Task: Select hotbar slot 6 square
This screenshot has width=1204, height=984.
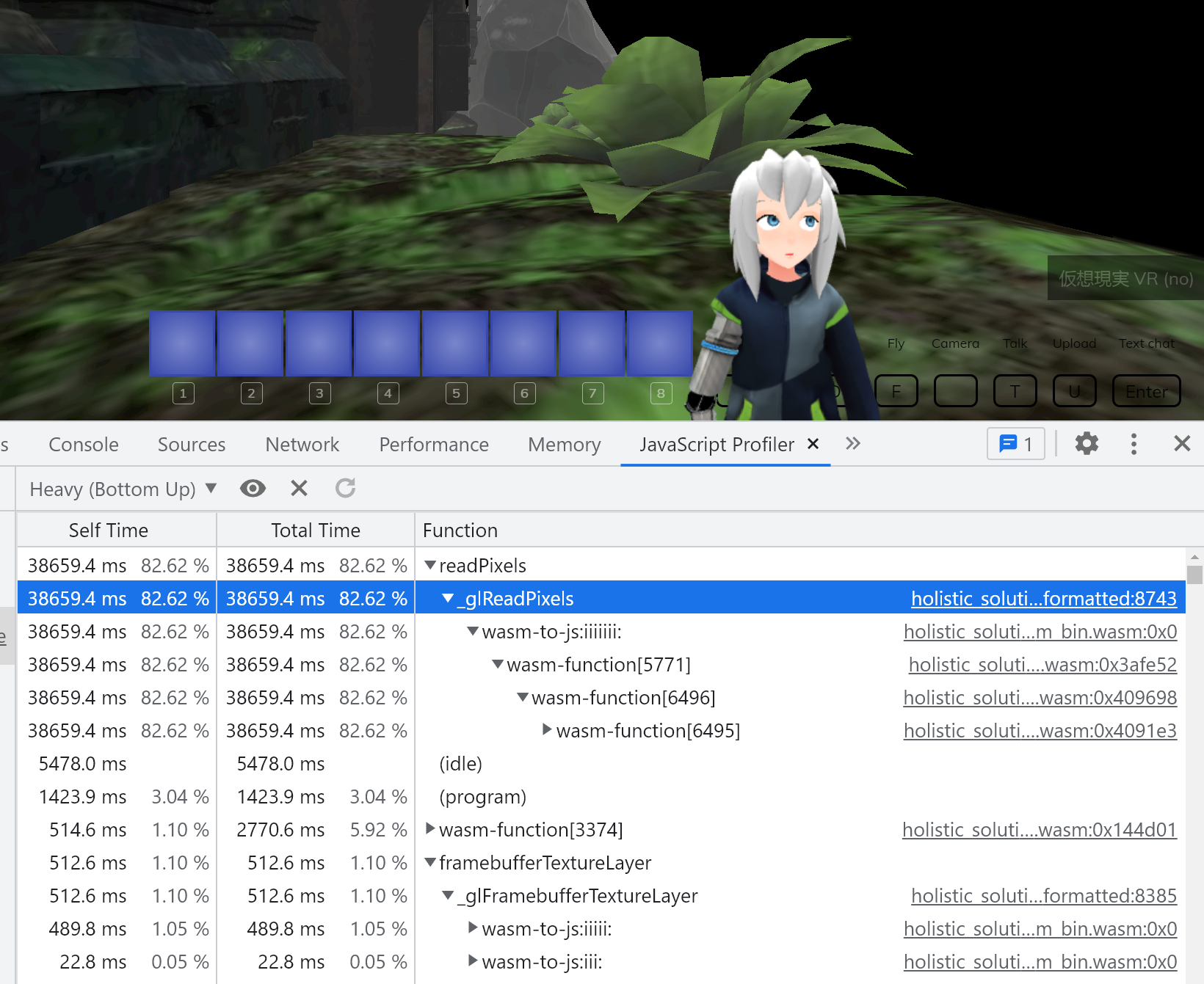Action: pyautogui.click(x=523, y=343)
